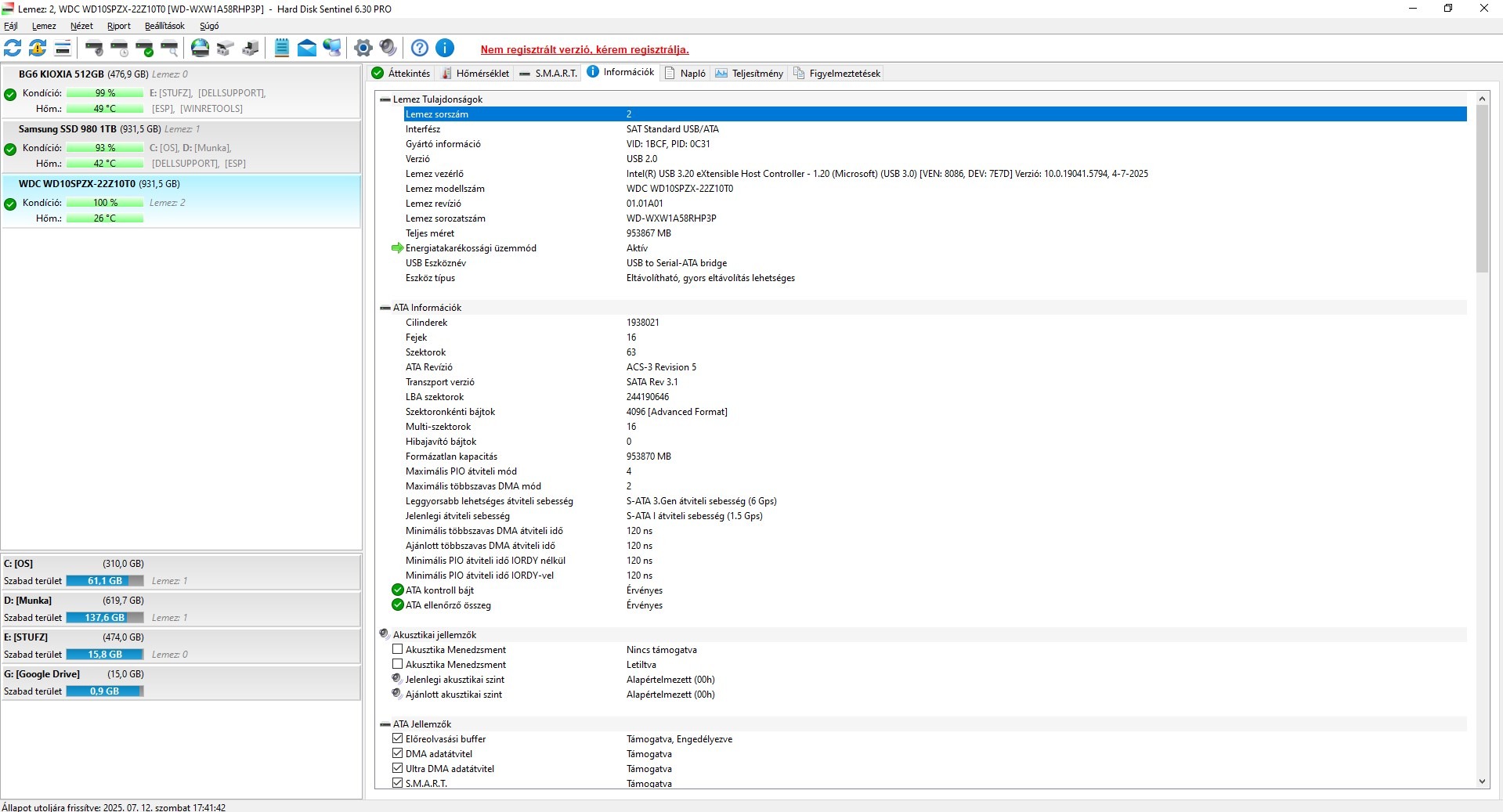Switch to the Napló tab

click(x=685, y=74)
